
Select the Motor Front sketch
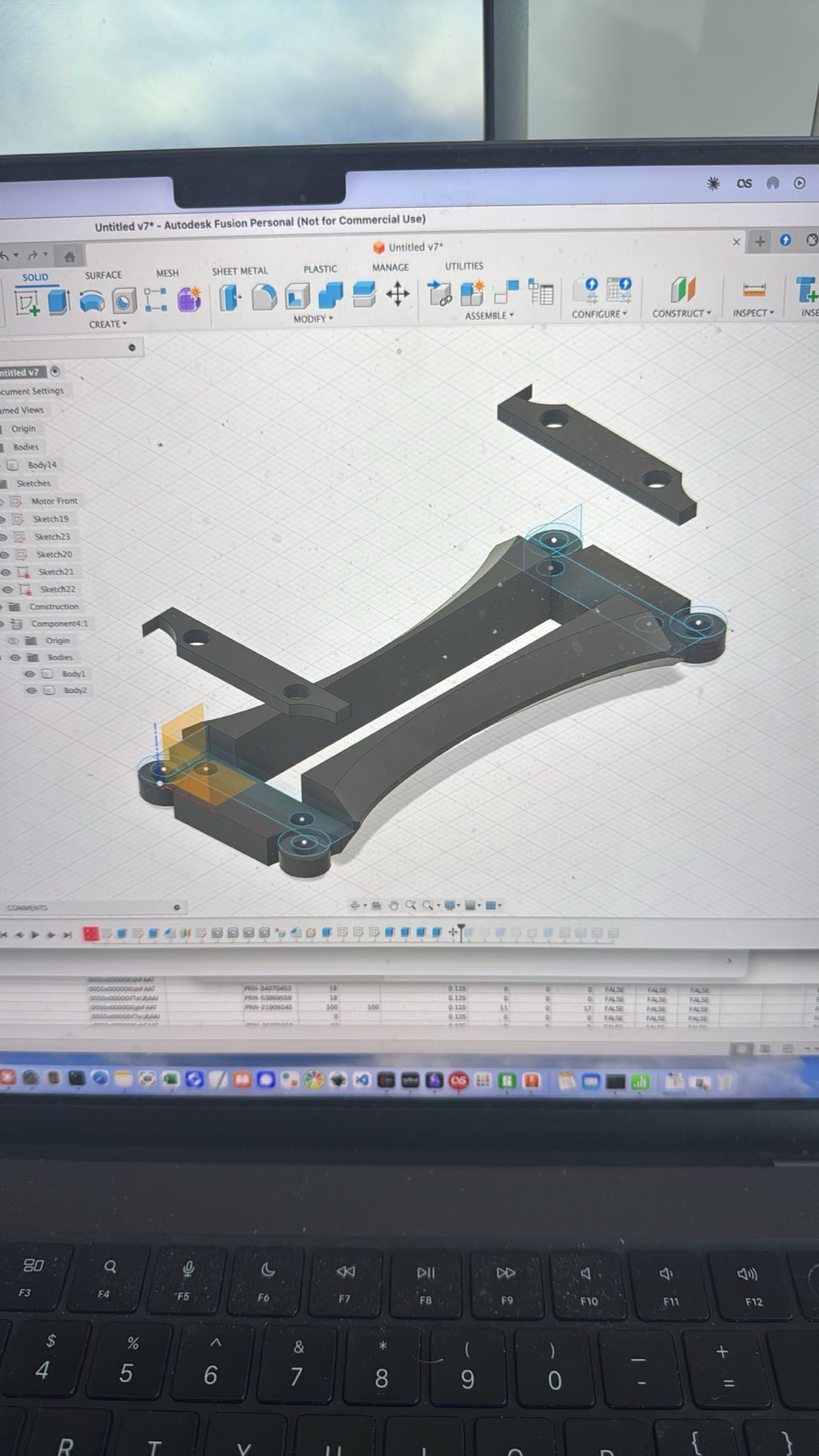tap(54, 501)
